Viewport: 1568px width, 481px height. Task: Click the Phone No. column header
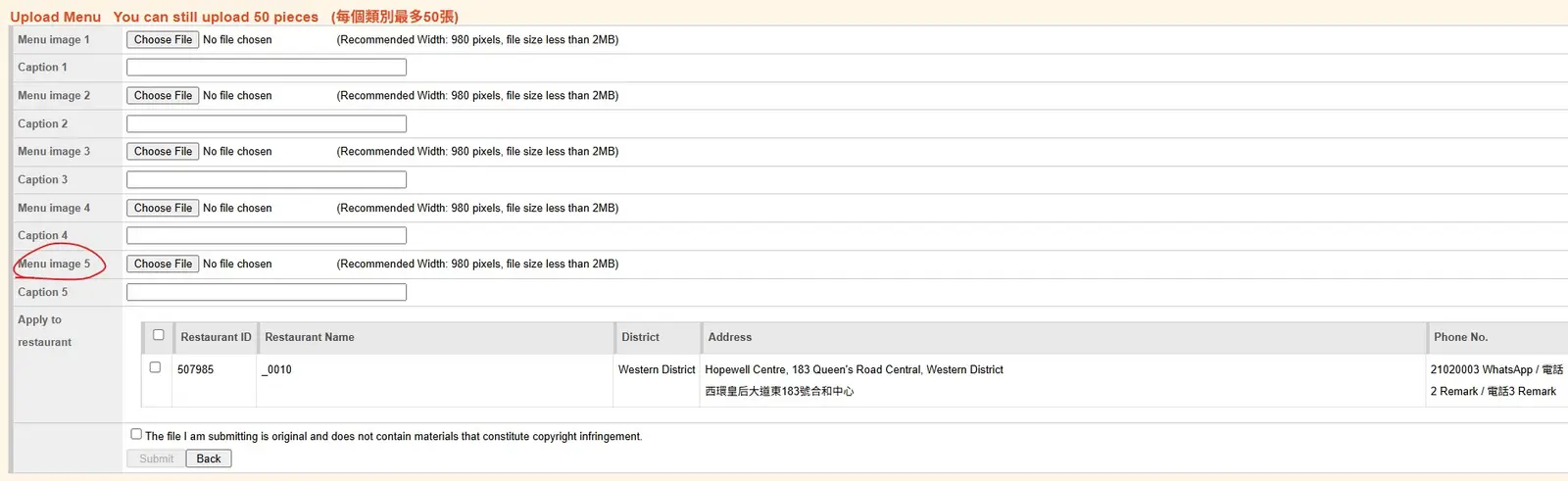tap(1460, 337)
